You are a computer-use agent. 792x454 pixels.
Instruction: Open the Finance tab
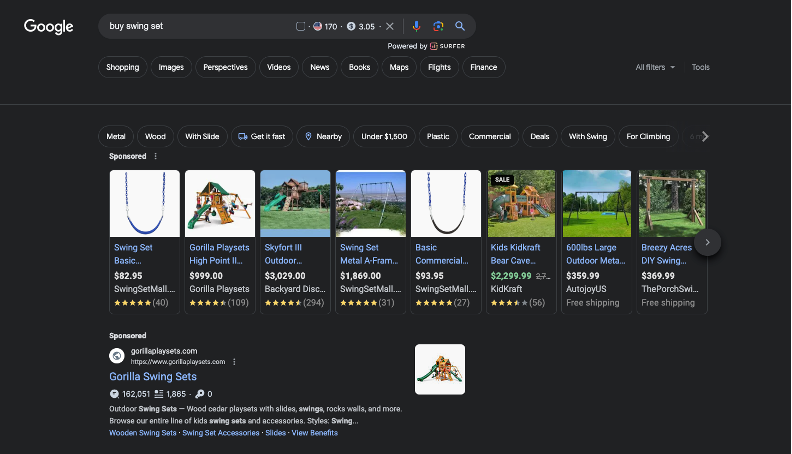pyautogui.click(x=484, y=67)
